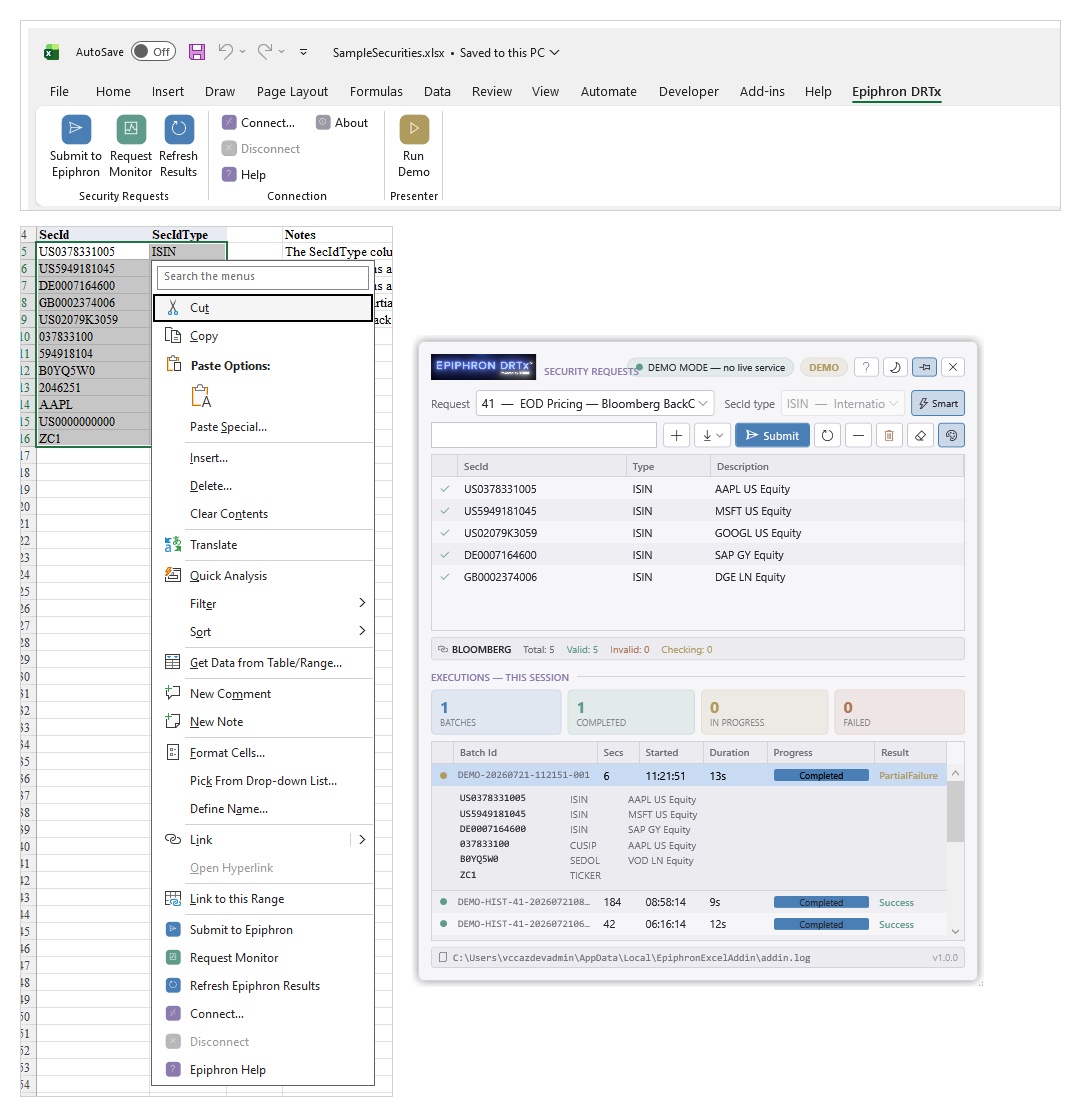Save the workbook with the floppy icon
Image resolution: width=1080 pixels, height=1116 pixels.
click(x=196, y=52)
